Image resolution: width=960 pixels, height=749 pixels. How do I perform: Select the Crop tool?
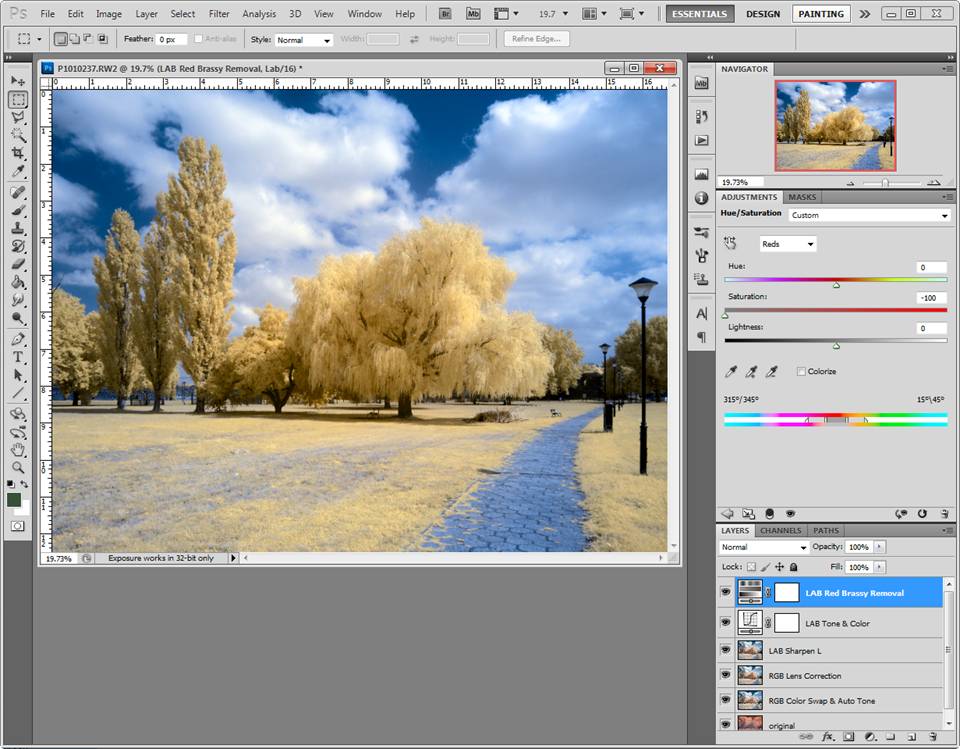(x=18, y=153)
